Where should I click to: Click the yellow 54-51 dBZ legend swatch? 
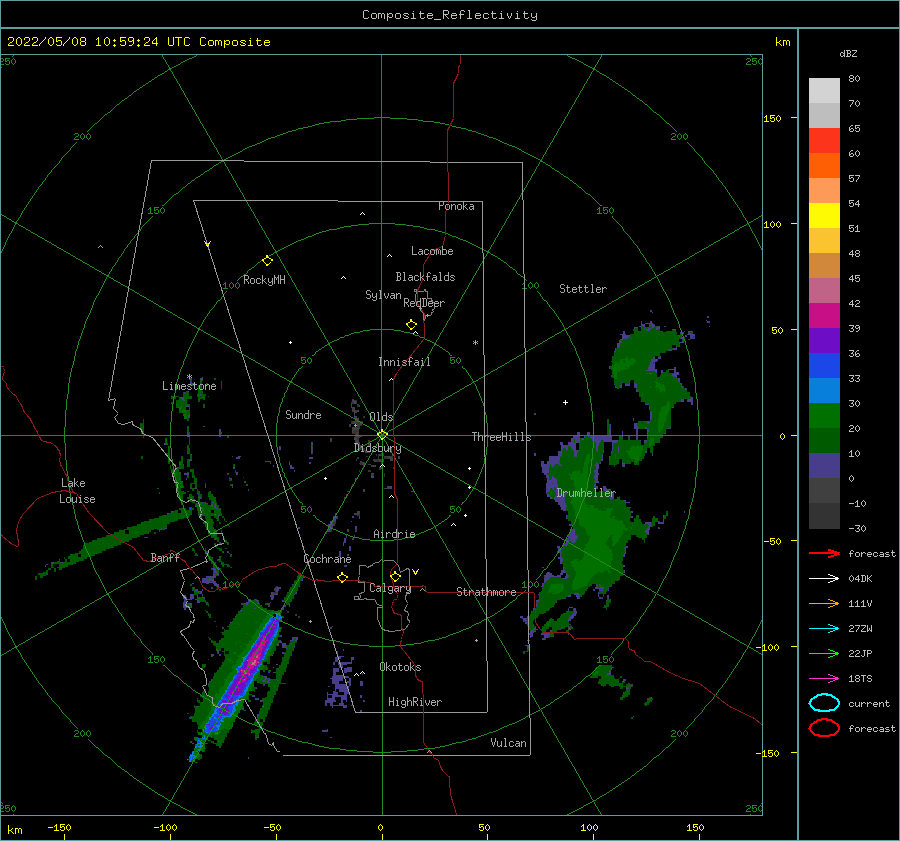point(824,216)
